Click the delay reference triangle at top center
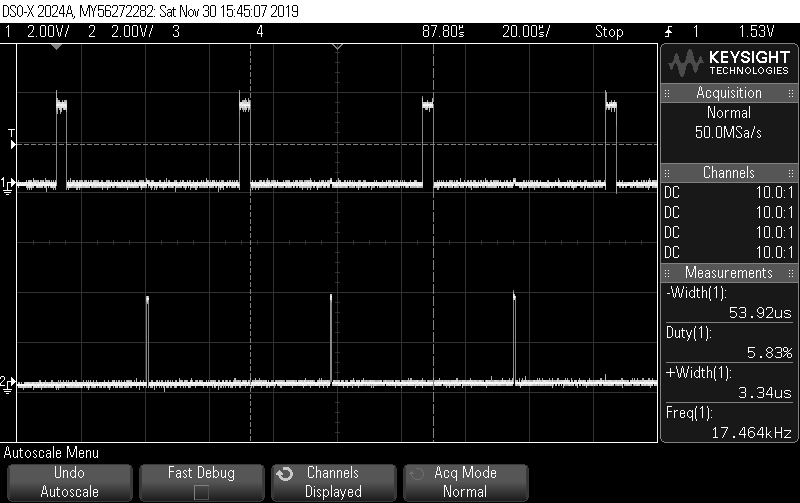800x503 pixels. pos(337,47)
